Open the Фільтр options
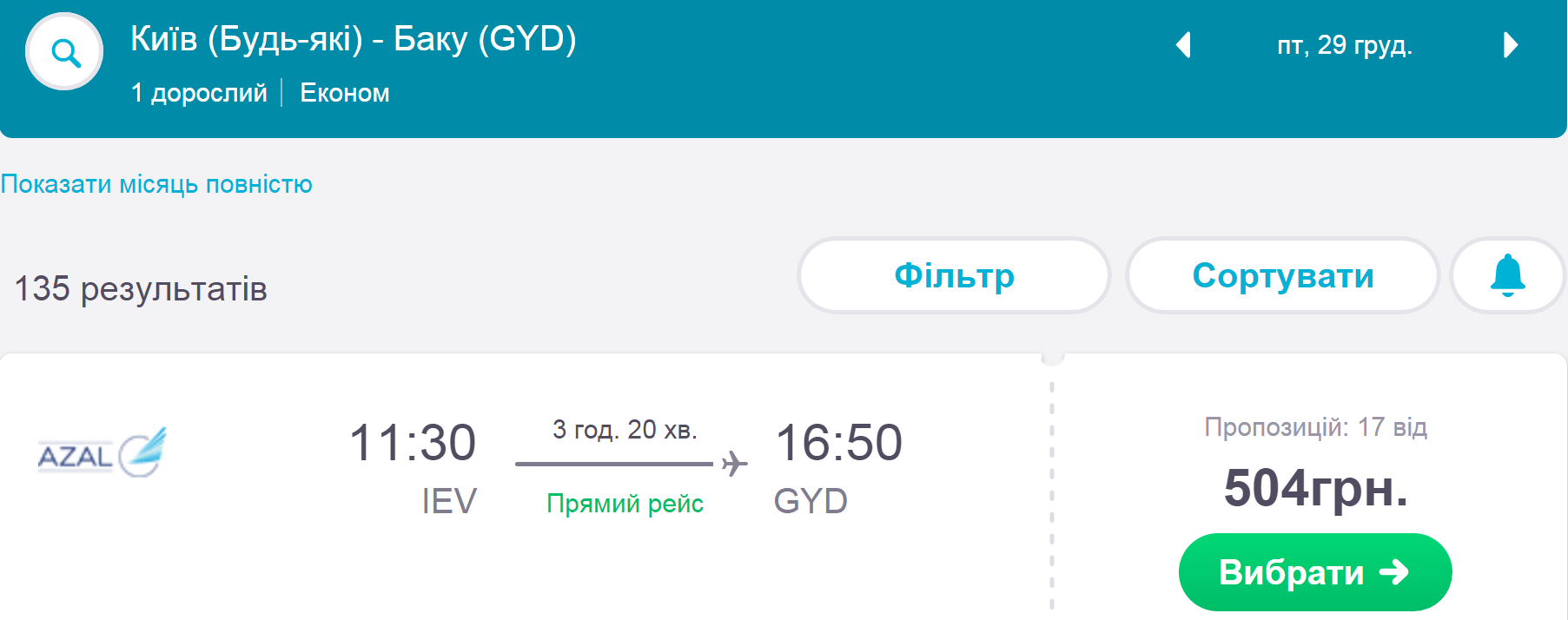 954,276
